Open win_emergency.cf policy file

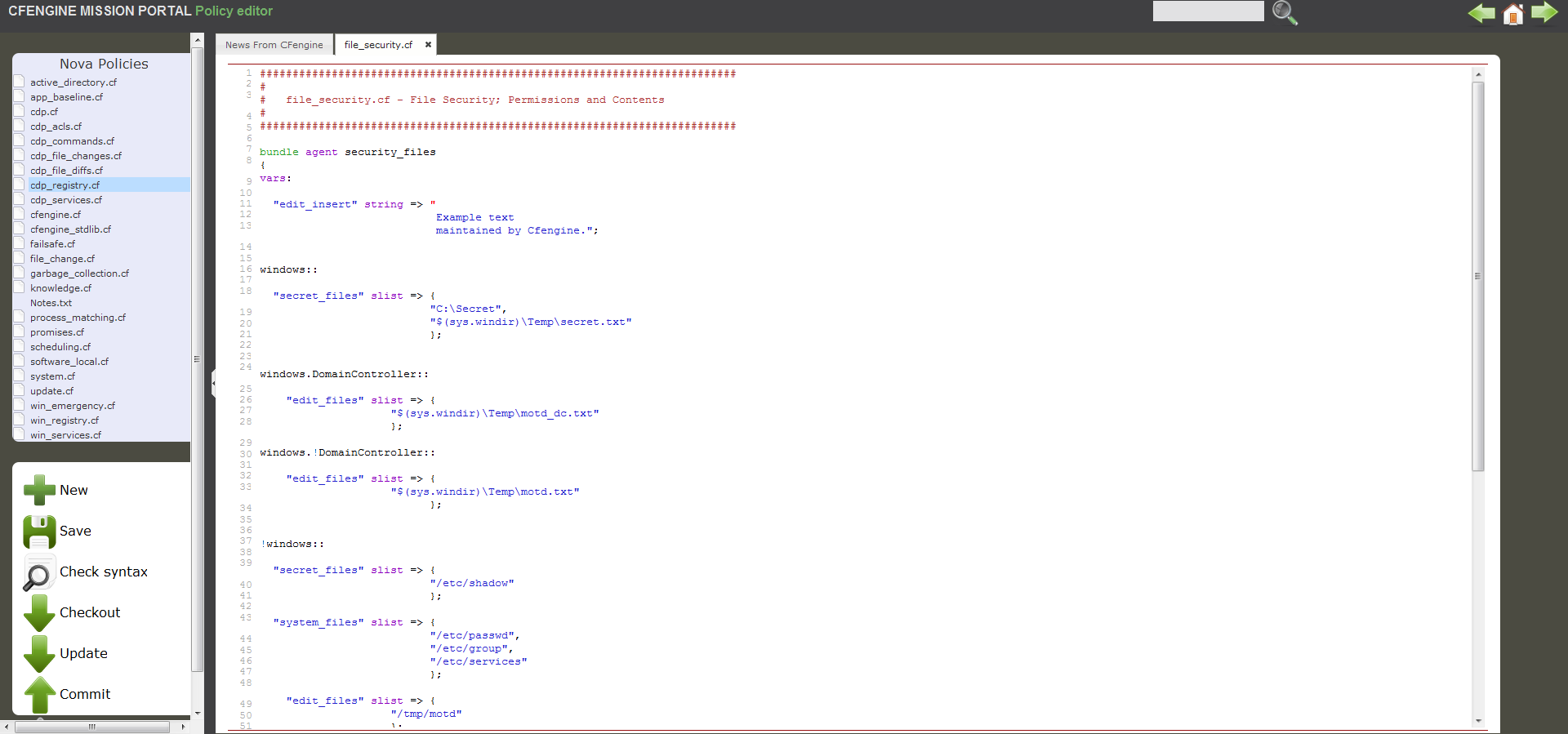[73, 406]
